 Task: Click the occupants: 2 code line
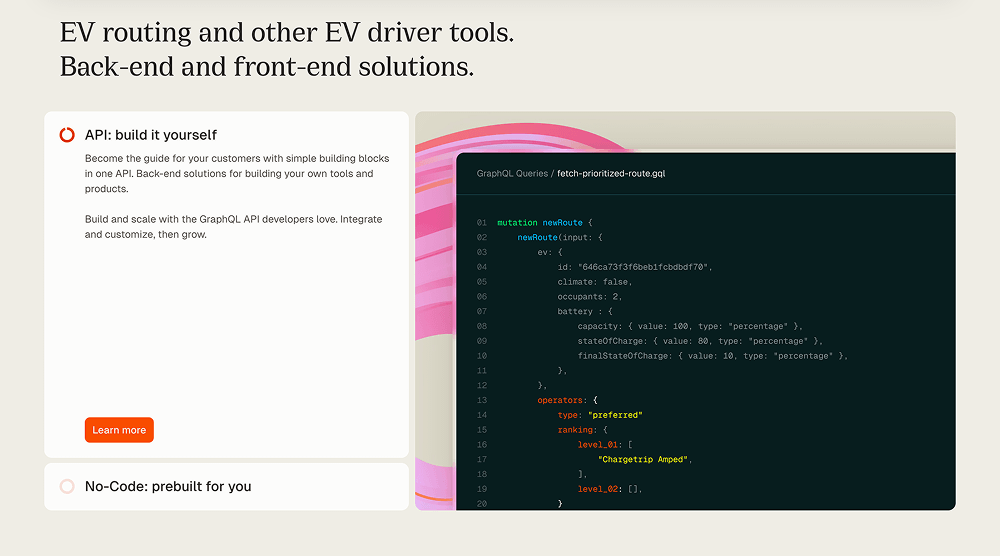pyautogui.click(x=589, y=296)
